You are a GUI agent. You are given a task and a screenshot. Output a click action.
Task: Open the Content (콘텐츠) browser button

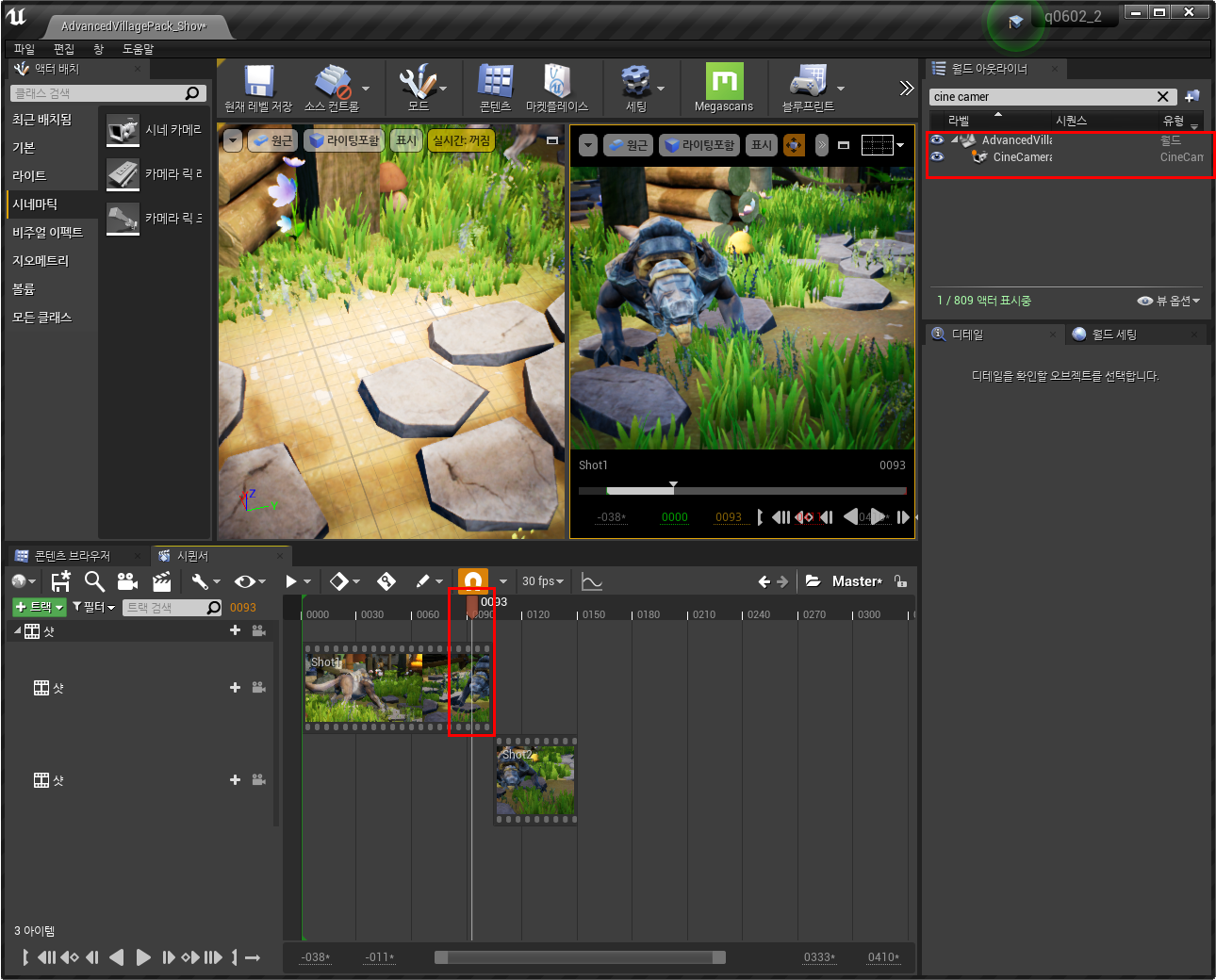click(495, 88)
